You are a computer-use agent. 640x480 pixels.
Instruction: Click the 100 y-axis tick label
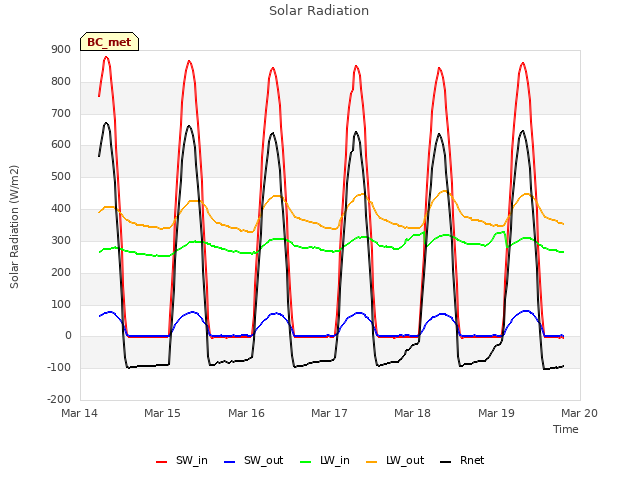(x=61, y=304)
